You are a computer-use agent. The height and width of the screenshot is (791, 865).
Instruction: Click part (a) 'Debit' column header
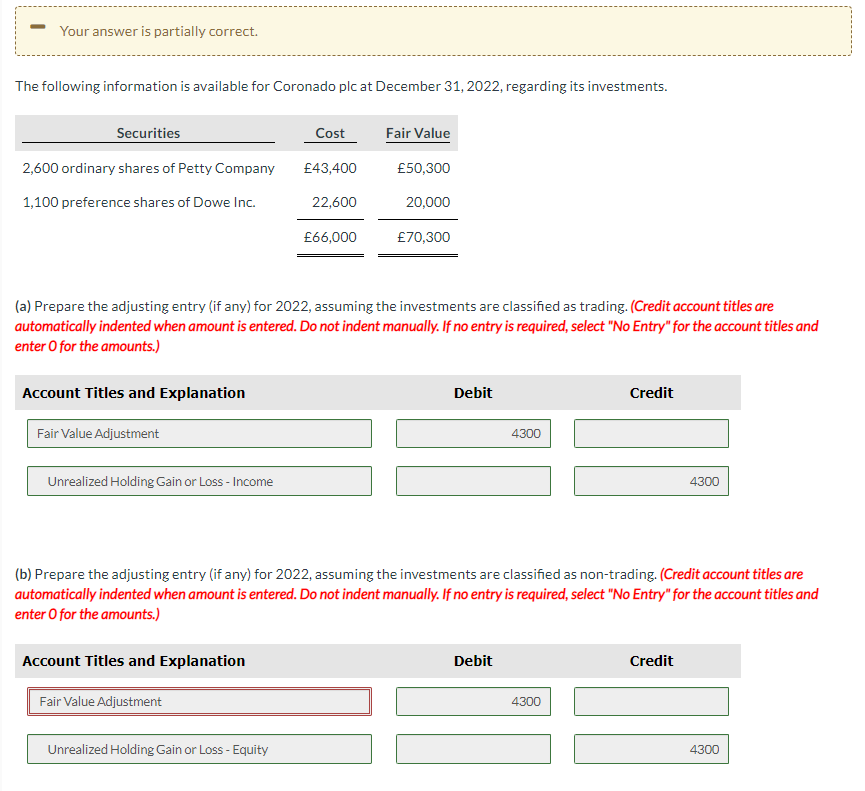tap(473, 393)
